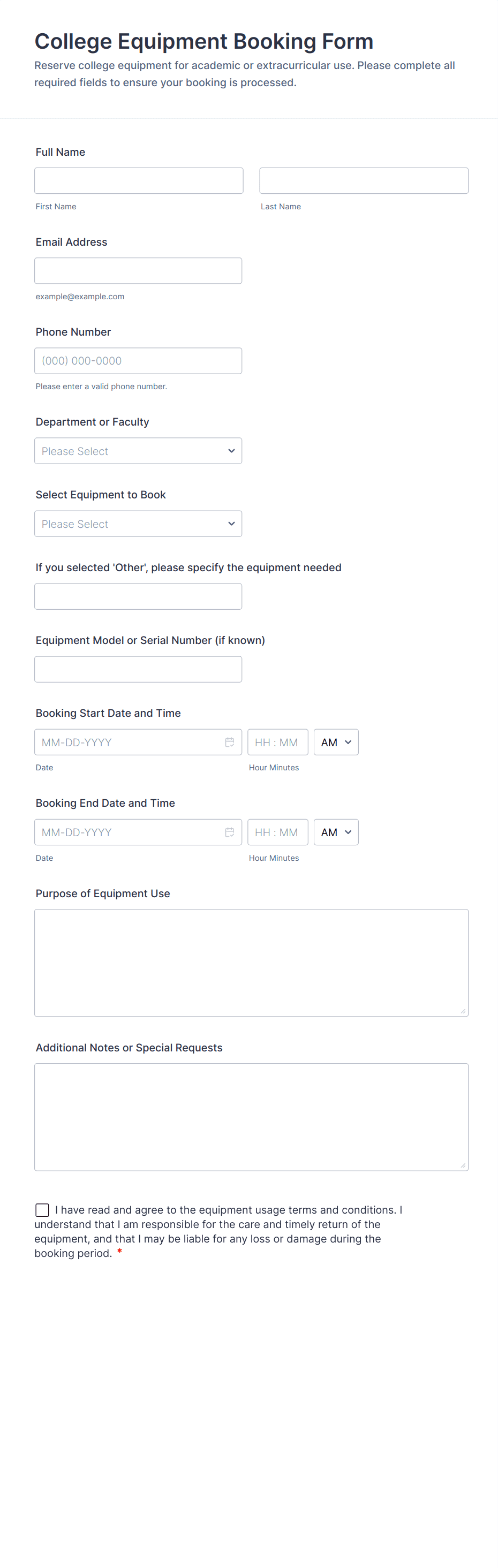The image size is (498, 1568).
Task: Focus the Additional Notes or Special Requests textarea
Action: [251, 1116]
